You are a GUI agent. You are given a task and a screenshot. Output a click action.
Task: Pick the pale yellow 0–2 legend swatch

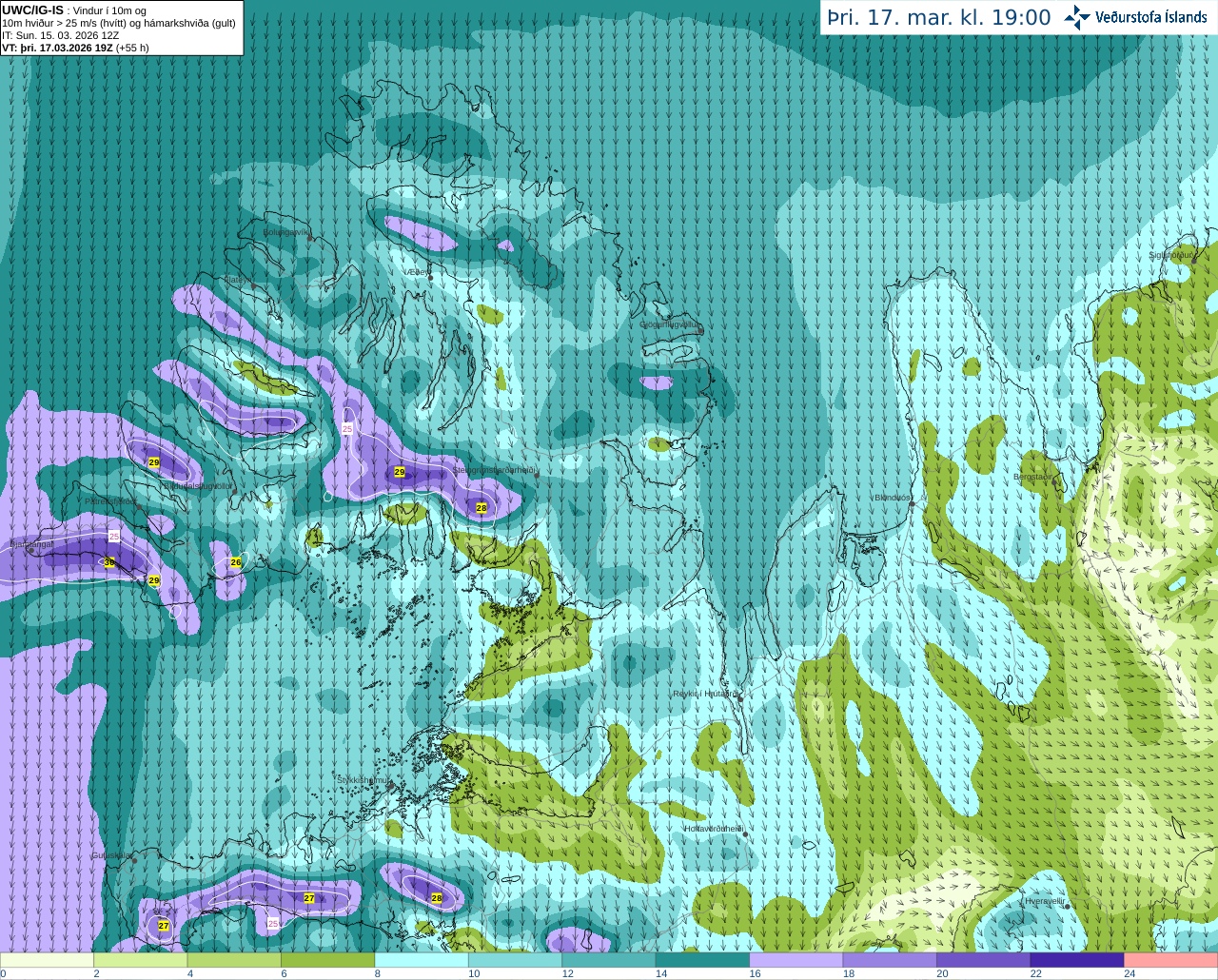pyautogui.click(x=47, y=960)
